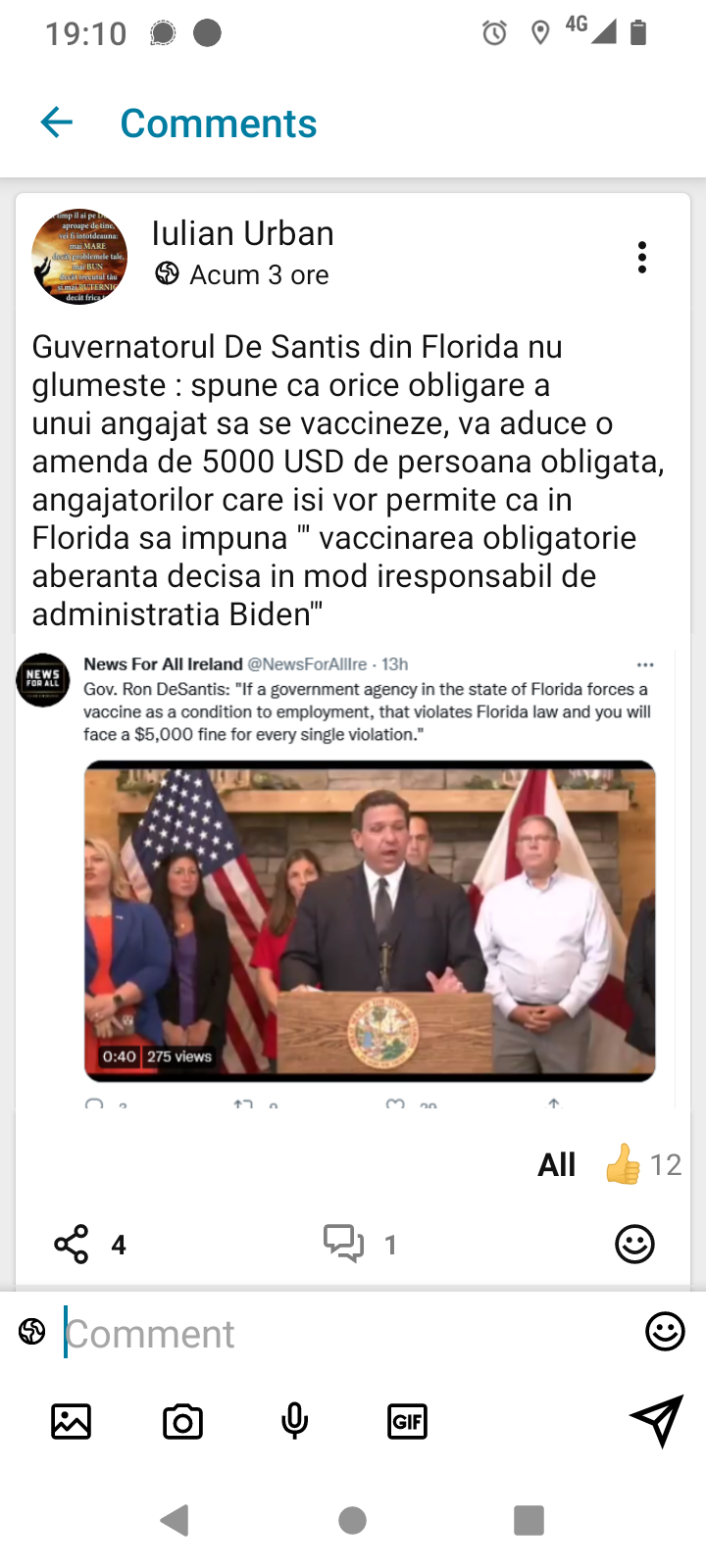The width and height of the screenshot is (706, 1568).
Task: Insert a GIF into the comment
Action: click(407, 1421)
